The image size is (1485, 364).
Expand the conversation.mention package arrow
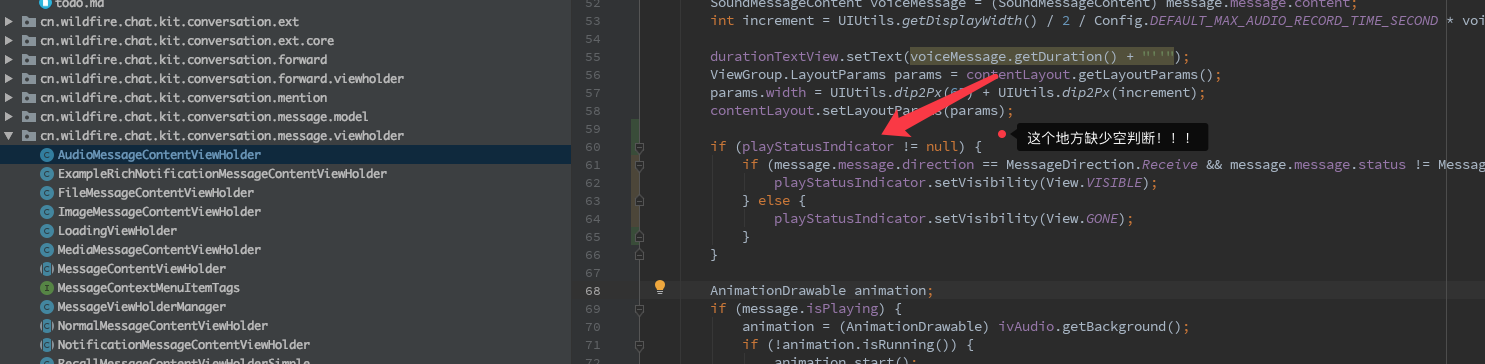pyautogui.click(x=9, y=98)
